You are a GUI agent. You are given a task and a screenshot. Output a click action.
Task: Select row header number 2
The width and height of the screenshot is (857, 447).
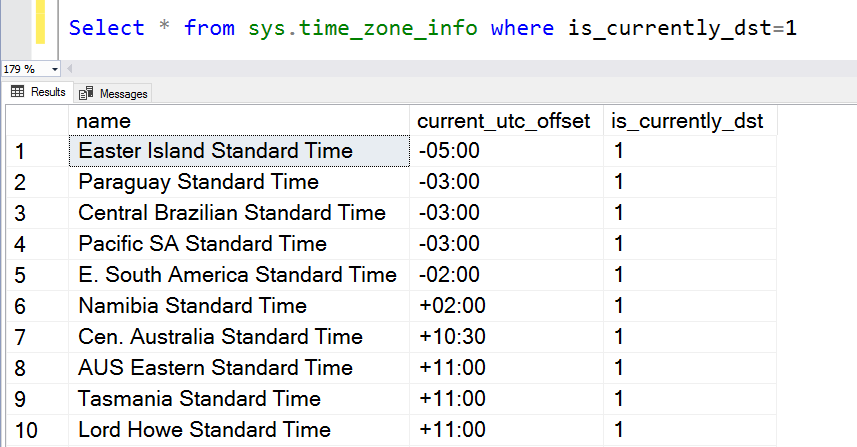click(37, 182)
